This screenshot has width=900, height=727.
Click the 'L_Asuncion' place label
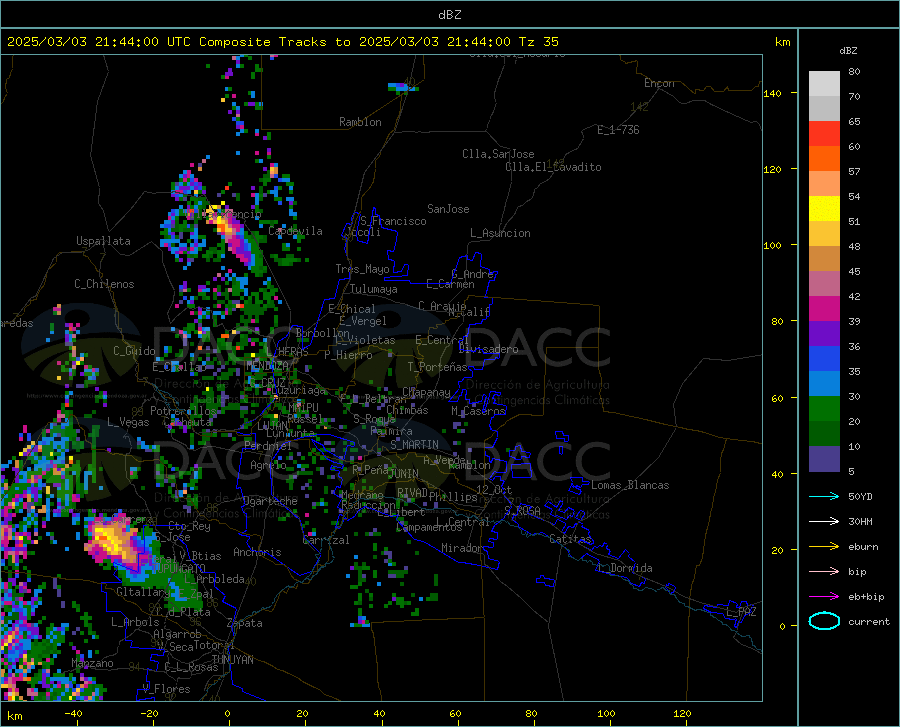[x=501, y=233]
